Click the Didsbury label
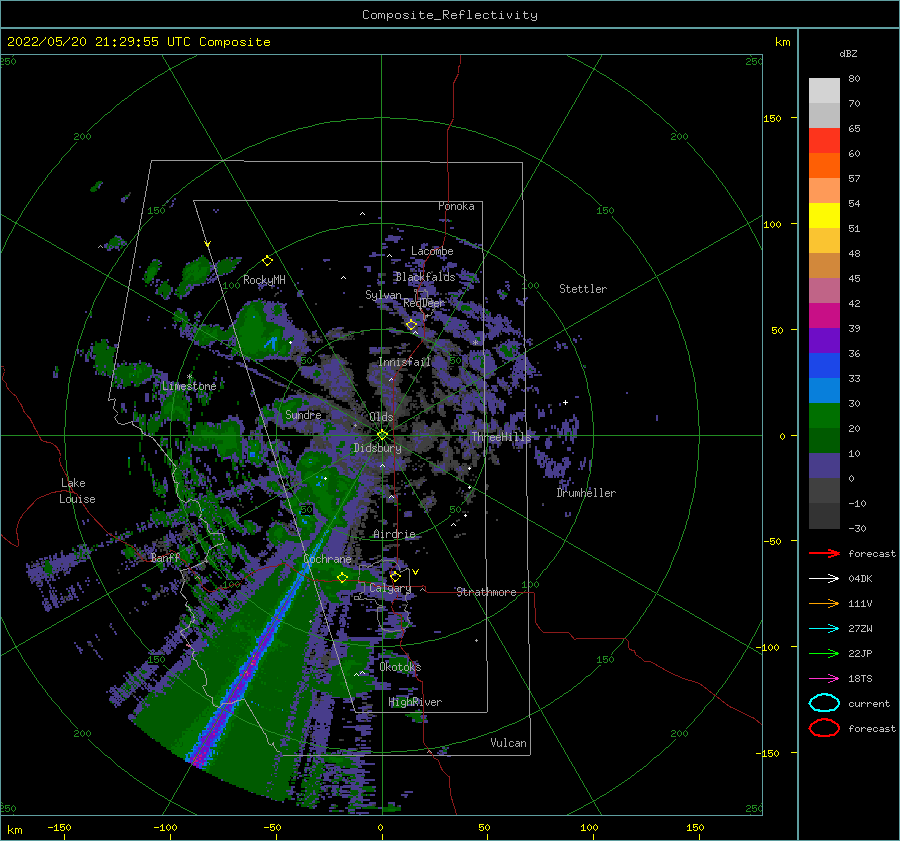 click(378, 448)
